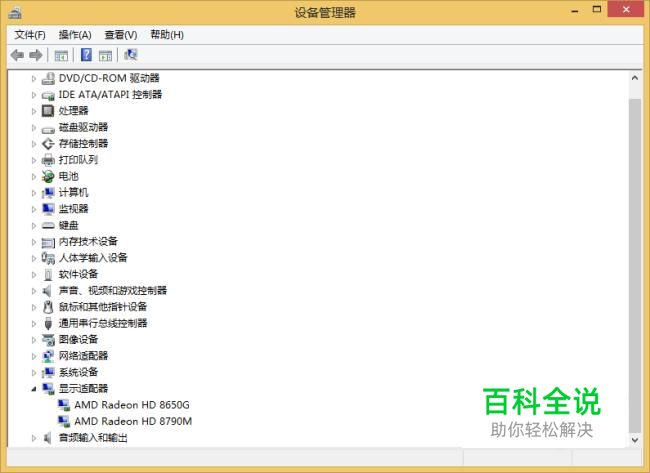650x473 pixels.
Task: Click the 存储控制器 icon
Action: pyautogui.click(x=48, y=144)
